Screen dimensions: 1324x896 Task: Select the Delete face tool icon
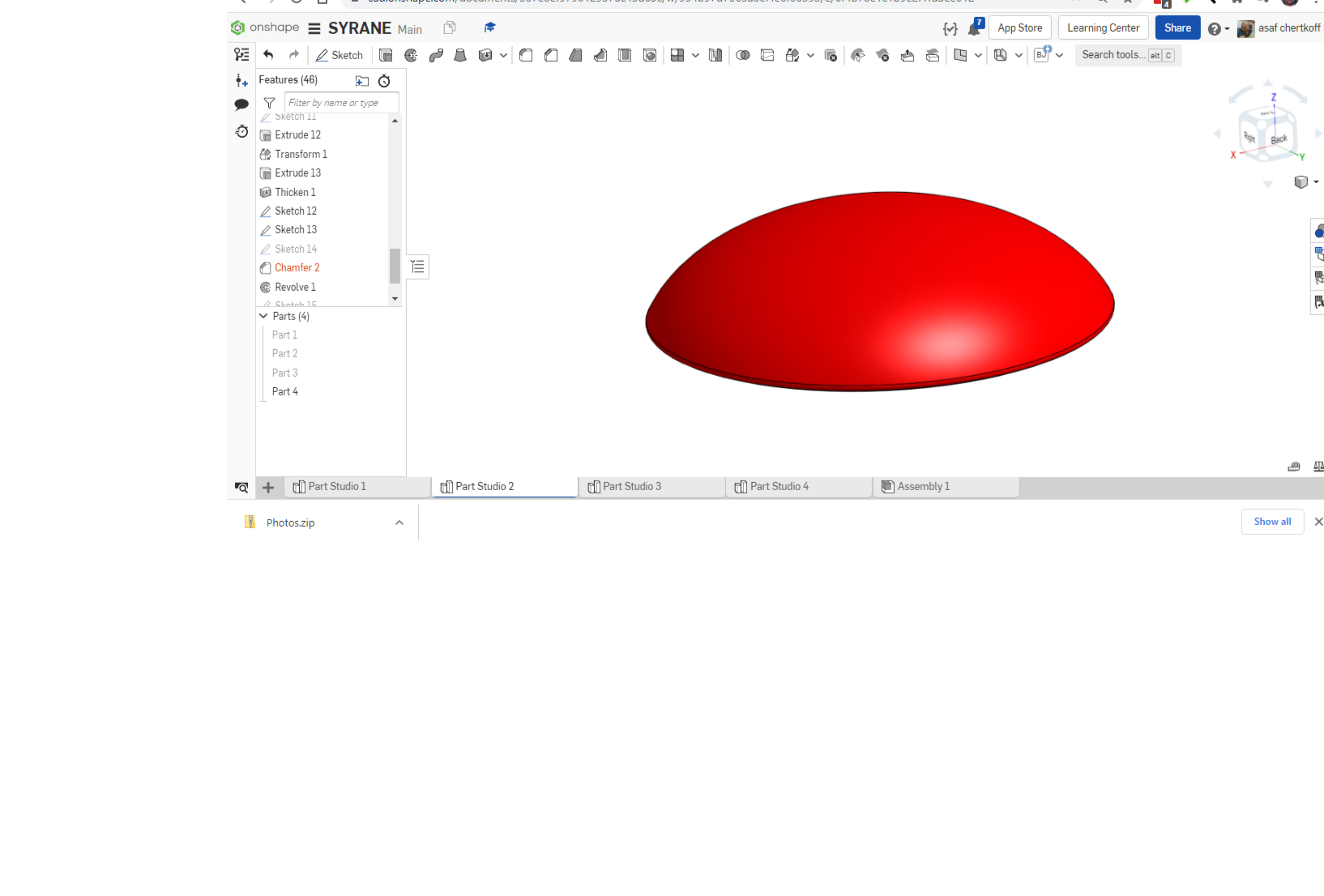pos(882,55)
